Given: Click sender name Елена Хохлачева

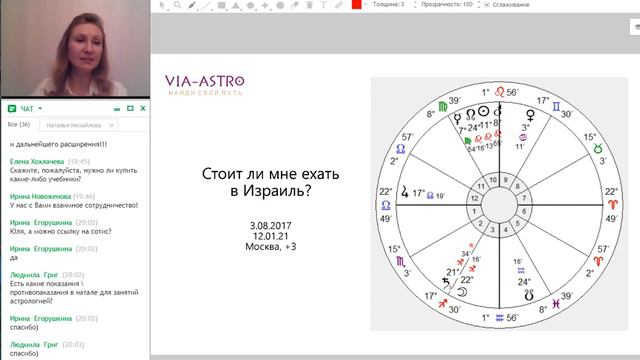Looking at the screenshot, I should tap(37, 162).
